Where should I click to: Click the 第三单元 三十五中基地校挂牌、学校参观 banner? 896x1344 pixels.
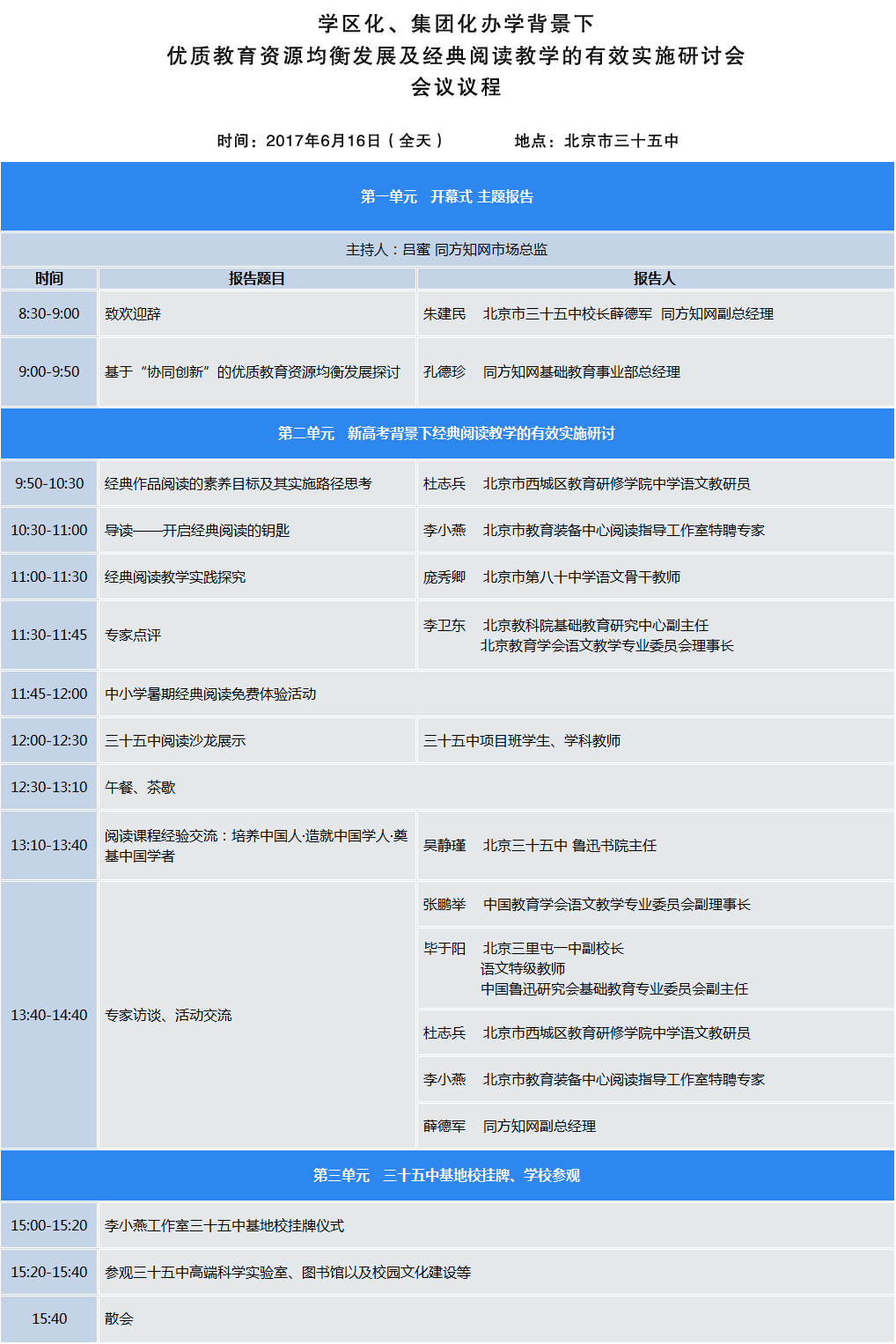pos(447,1175)
